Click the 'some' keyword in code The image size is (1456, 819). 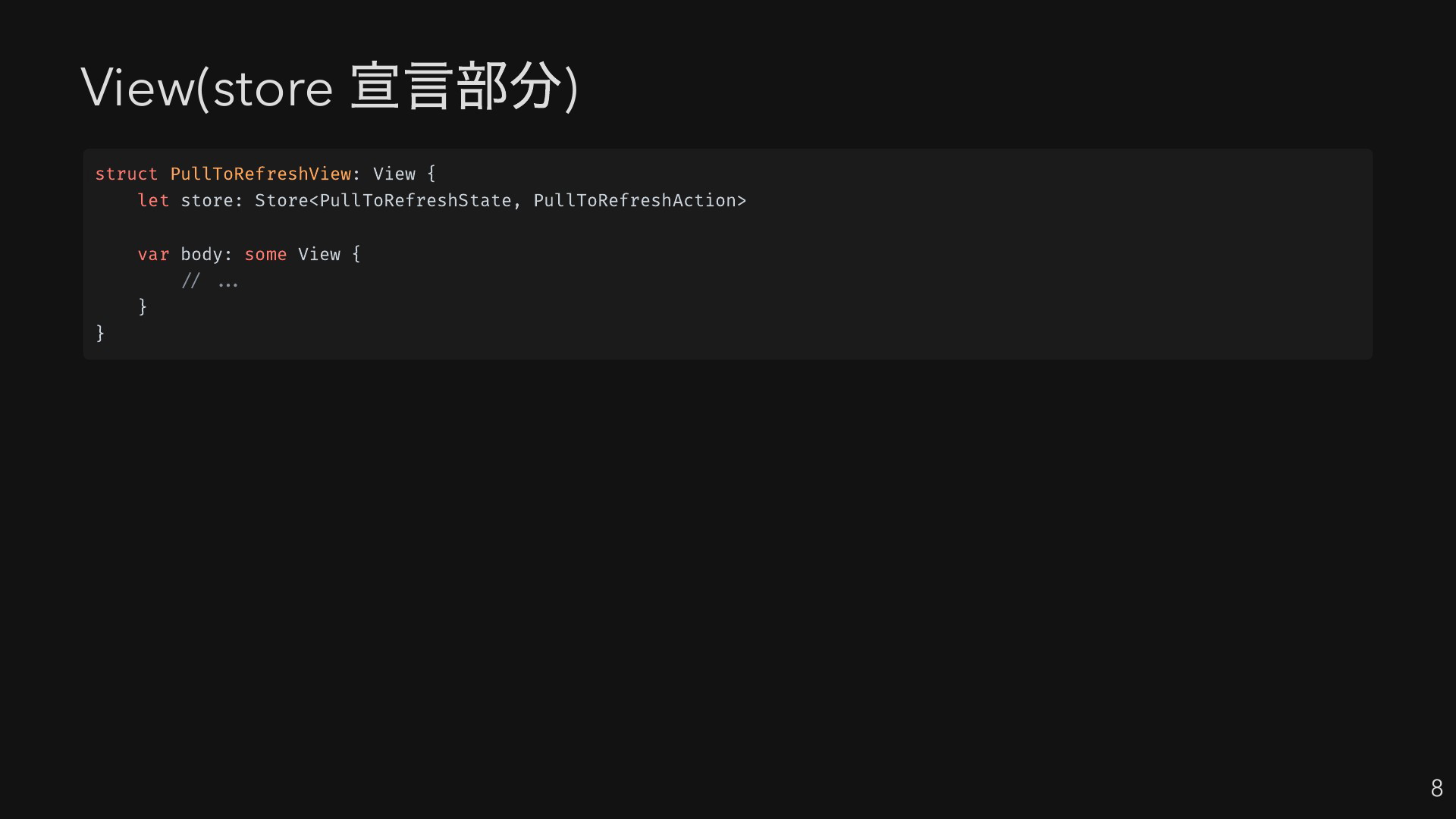point(265,254)
